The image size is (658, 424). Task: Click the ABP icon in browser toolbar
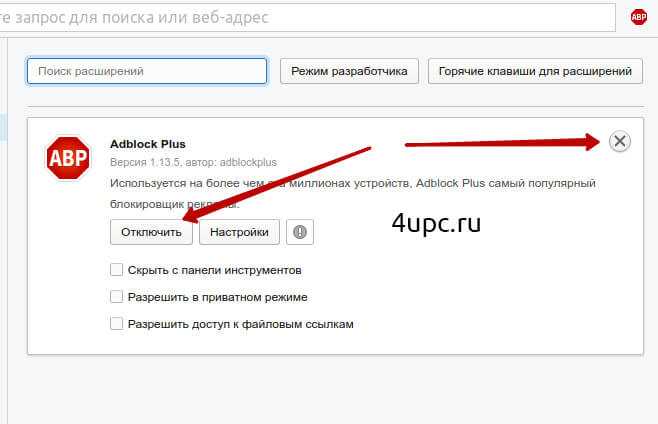pos(639,17)
